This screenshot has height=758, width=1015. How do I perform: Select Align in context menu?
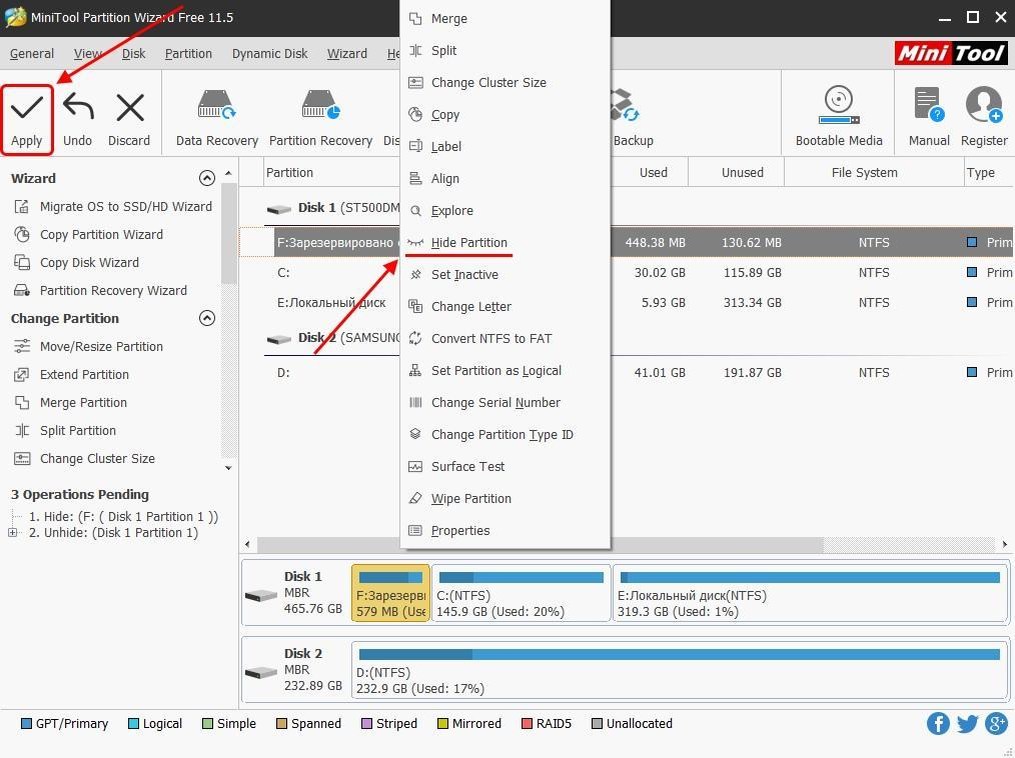tap(505, 179)
